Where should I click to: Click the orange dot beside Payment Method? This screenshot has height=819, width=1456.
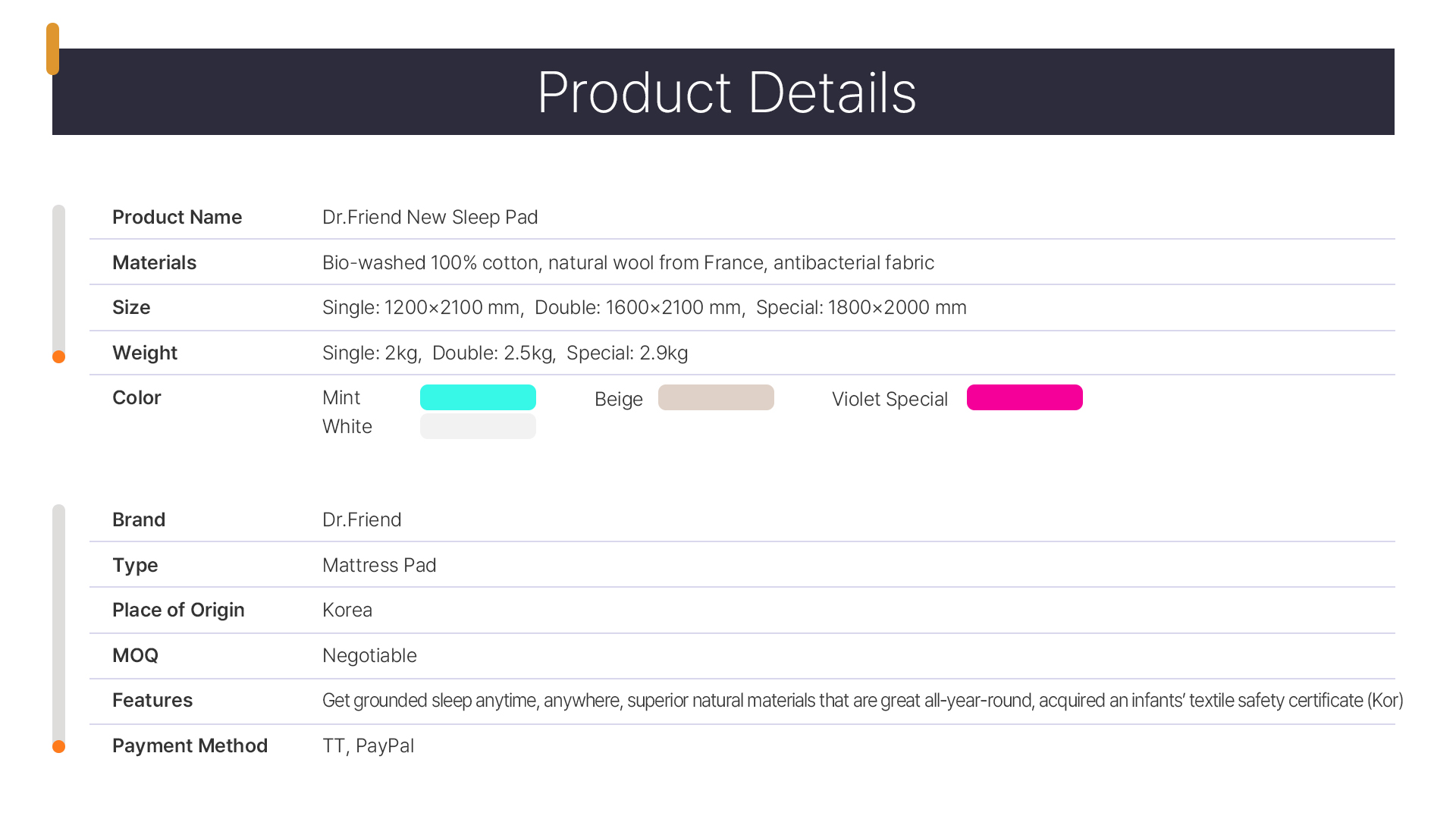coord(58,746)
